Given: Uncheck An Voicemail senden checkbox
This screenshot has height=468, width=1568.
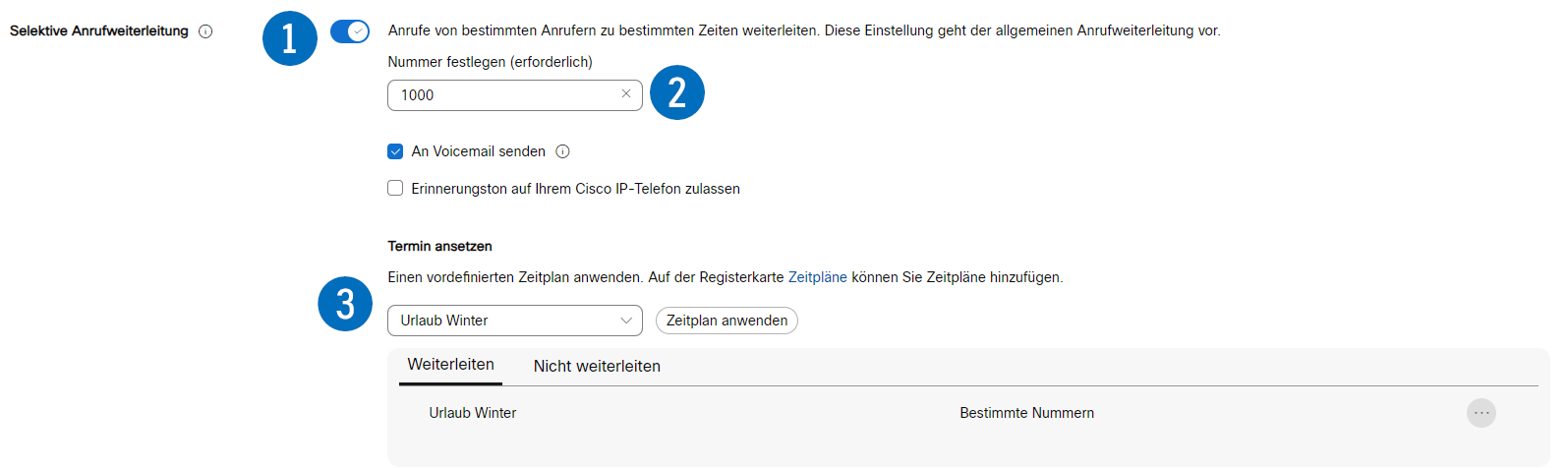Looking at the screenshot, I should pos(395,151).
